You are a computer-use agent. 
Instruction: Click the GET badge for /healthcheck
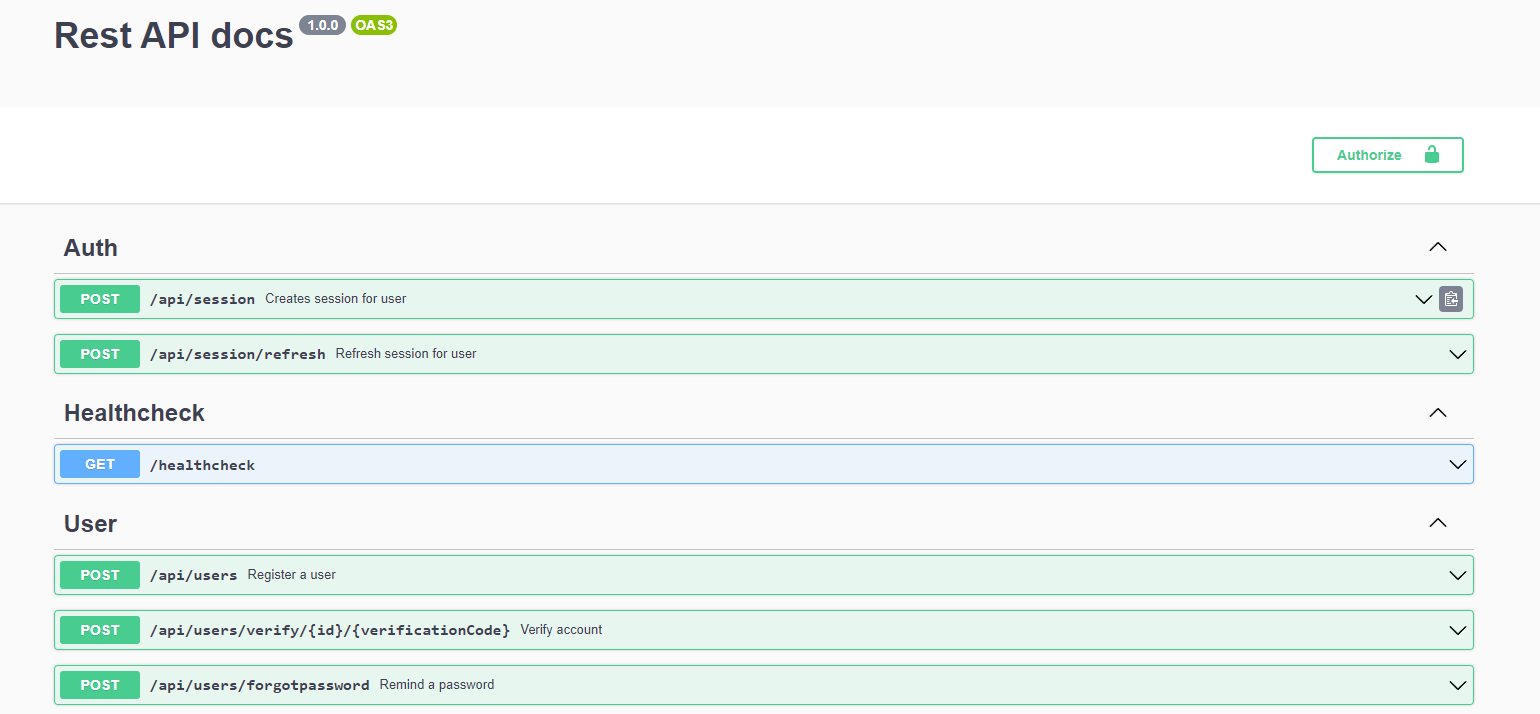(100, 464)
